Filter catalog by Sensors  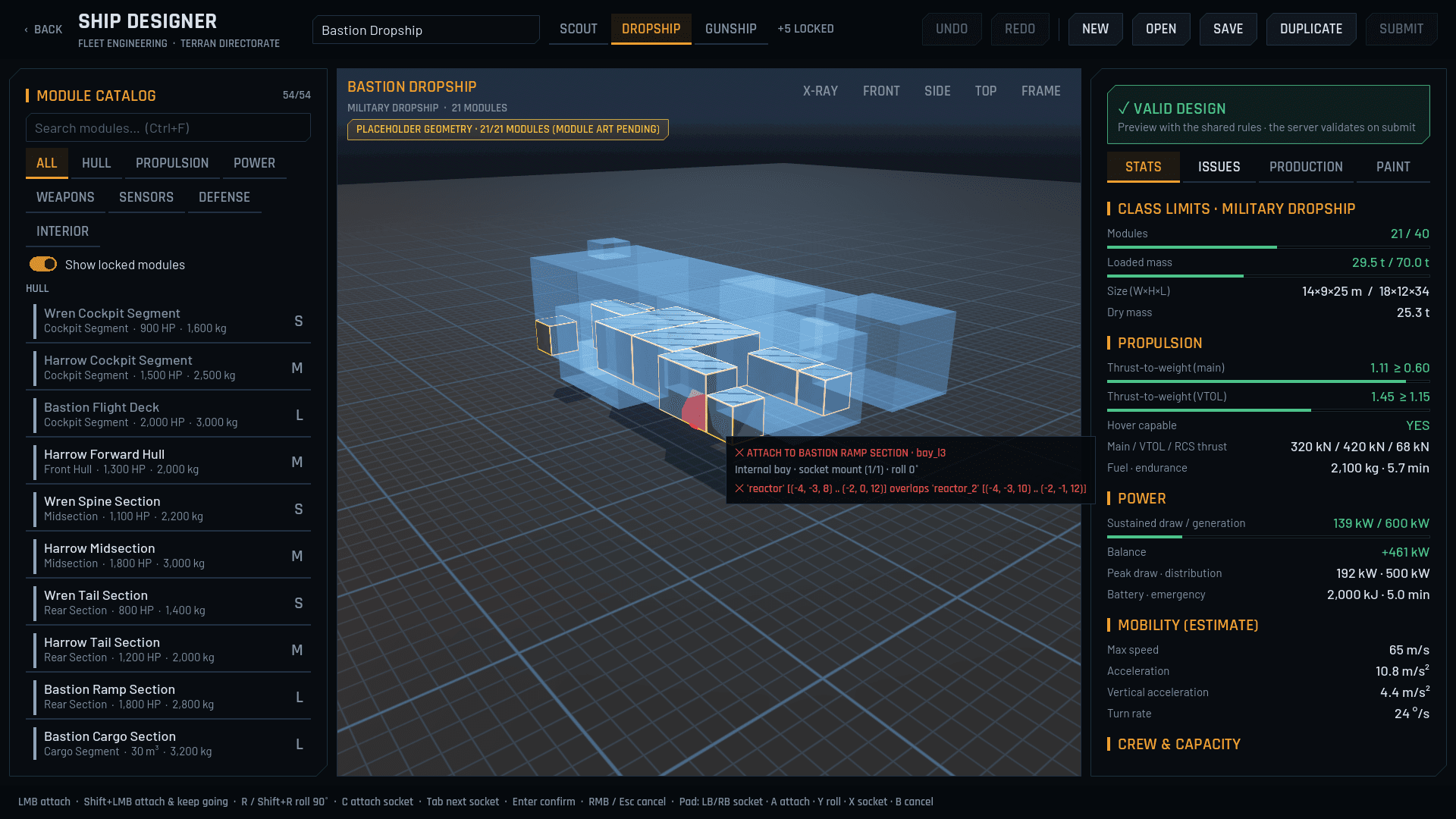click(x=146, y=197)
